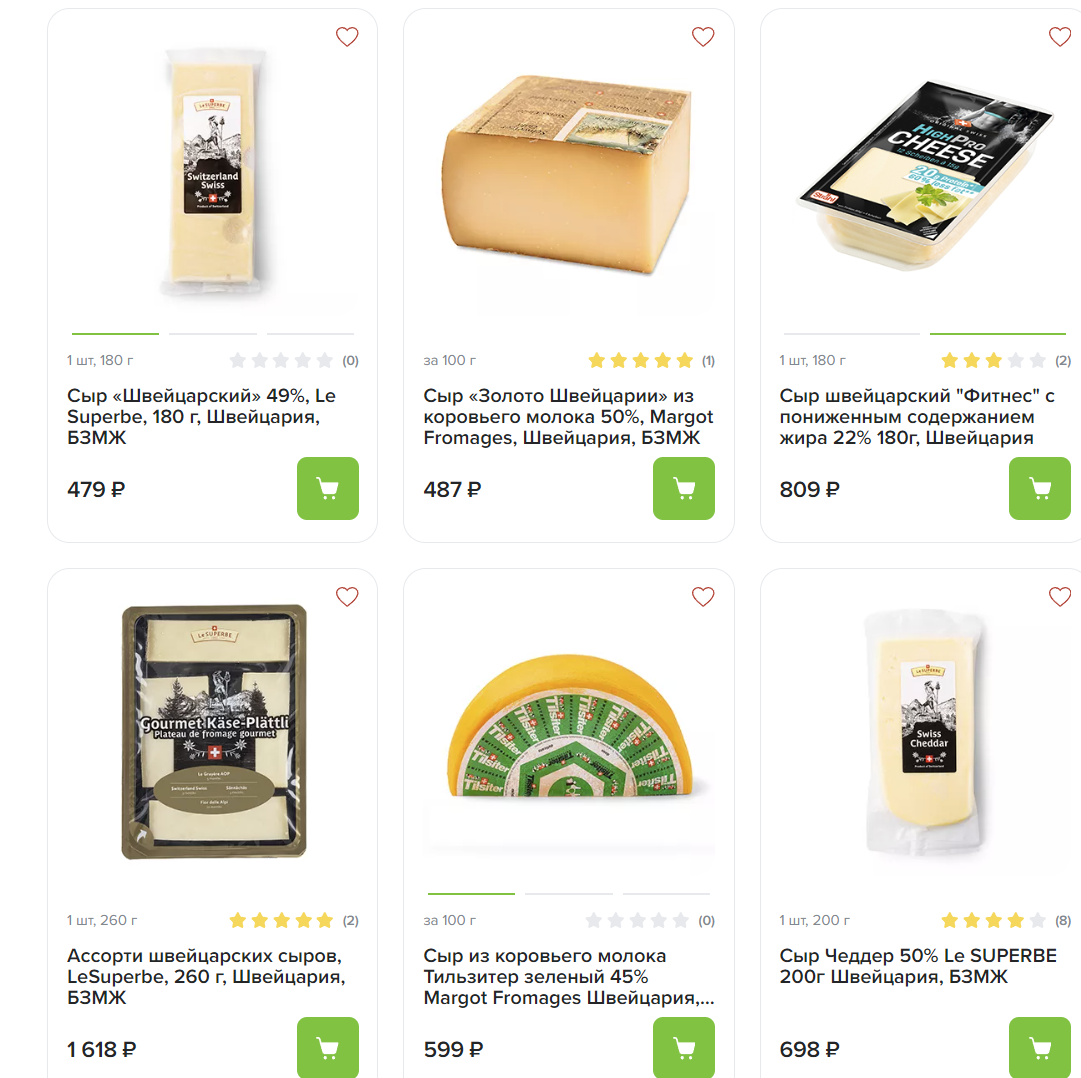1081x1078 pixels.
Task: Save the Ассорти швейцарских сыров to favorites
Action: click(x=347, y=597)
